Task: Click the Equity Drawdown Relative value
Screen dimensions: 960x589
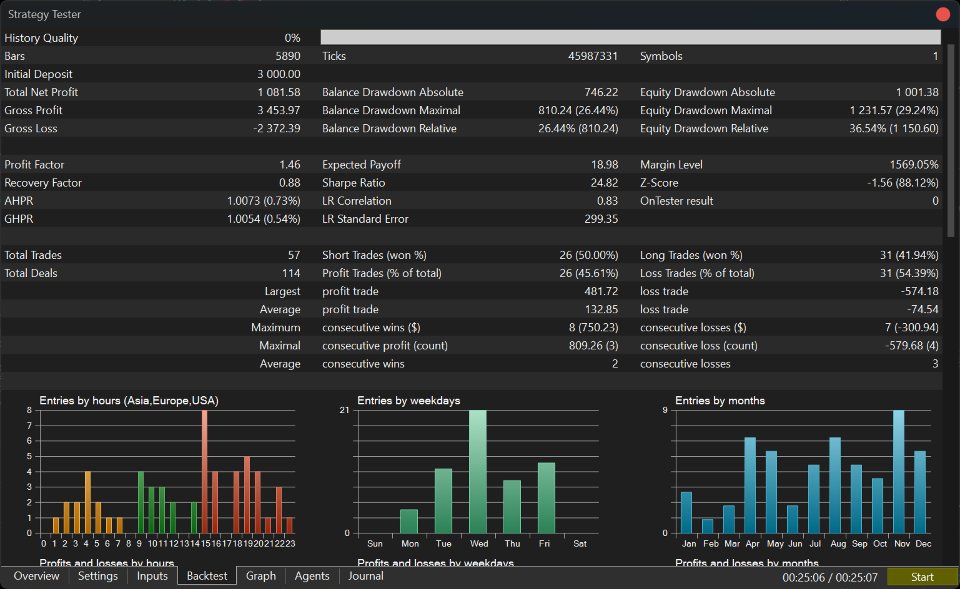Action: (893, 129)
